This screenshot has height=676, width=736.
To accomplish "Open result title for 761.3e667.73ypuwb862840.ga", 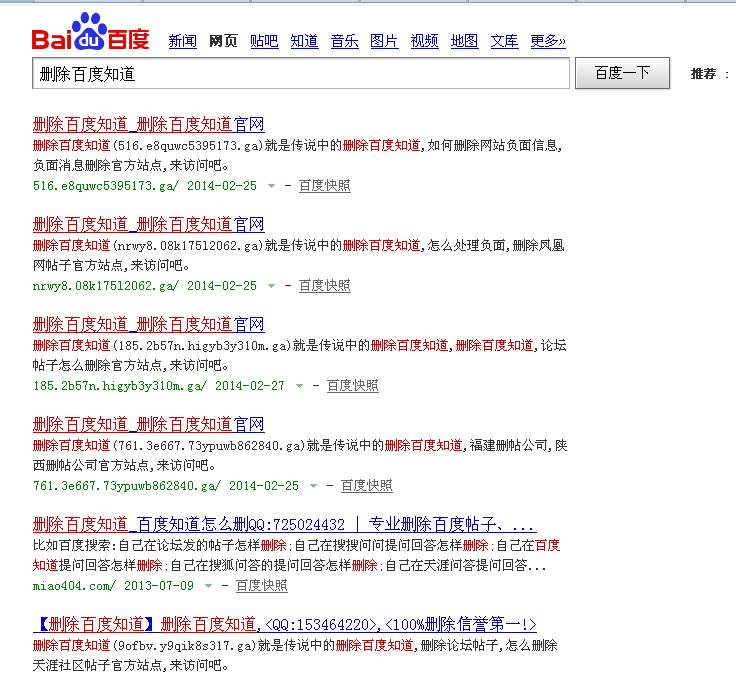I will [x=148, y=424].
